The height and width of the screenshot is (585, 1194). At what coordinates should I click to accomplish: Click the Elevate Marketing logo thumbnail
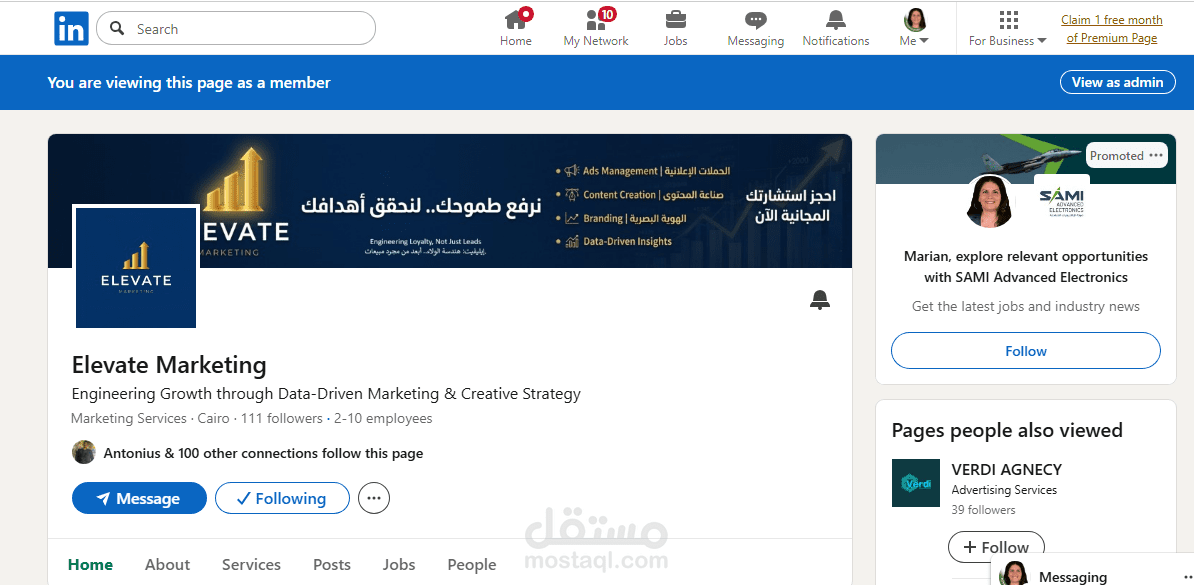(136, 267)
